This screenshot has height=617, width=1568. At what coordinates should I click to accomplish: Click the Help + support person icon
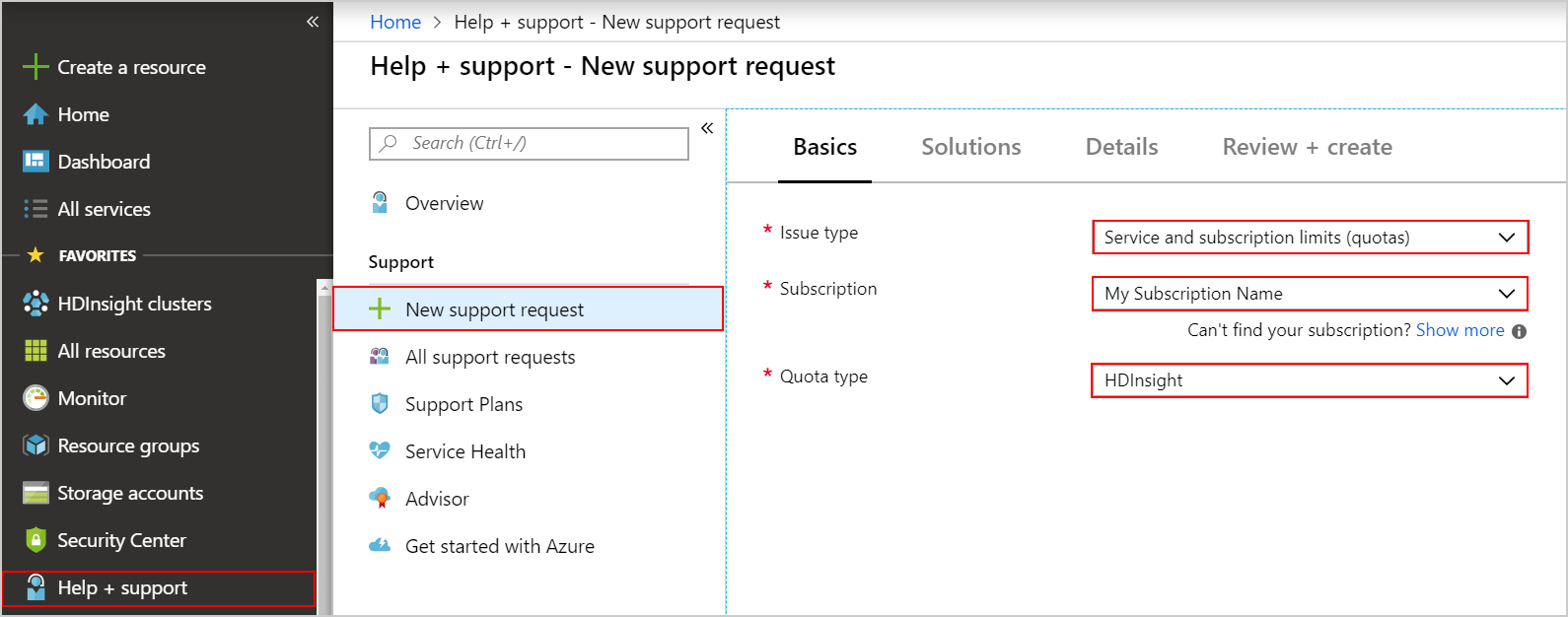coord(36,587)
